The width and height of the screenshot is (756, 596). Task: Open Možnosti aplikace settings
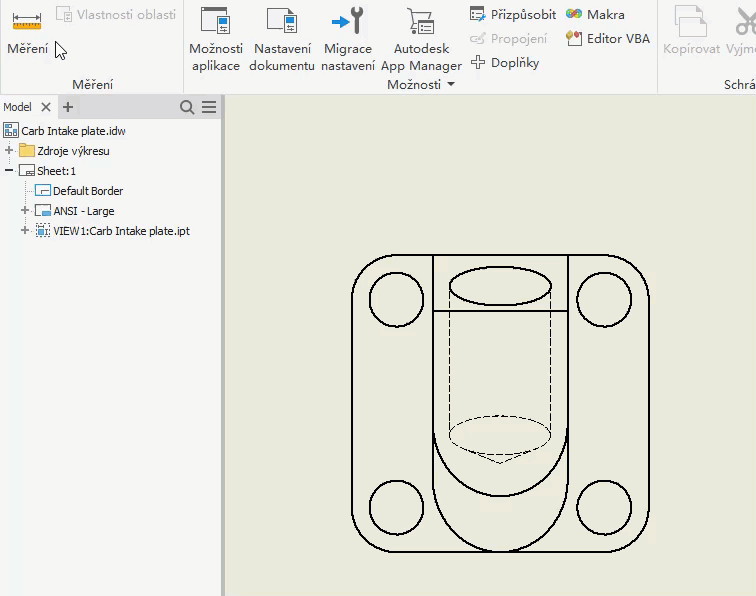[x=215, y=38]
